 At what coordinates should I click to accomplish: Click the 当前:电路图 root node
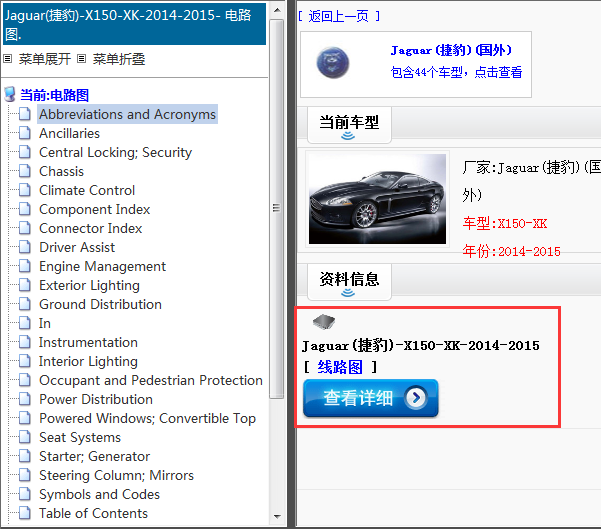point(54,95)
